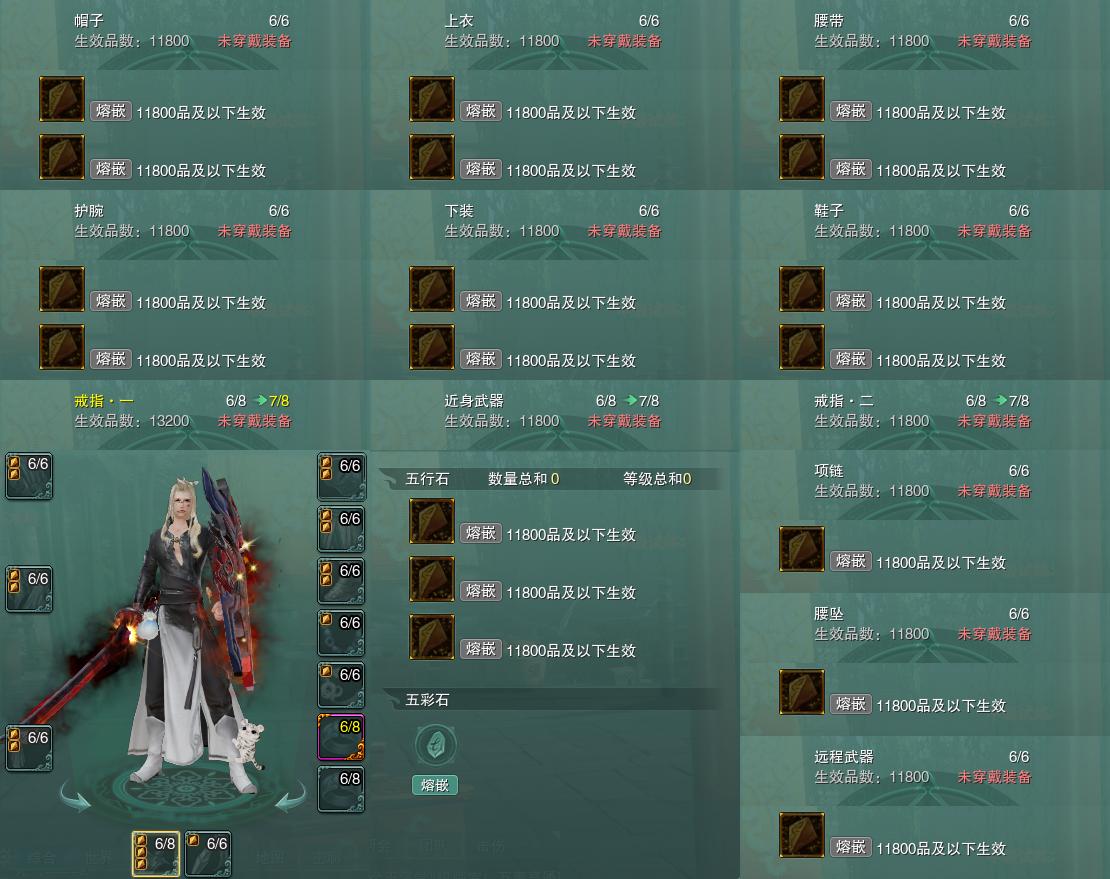Rotate character with left arrow

click(x=76, y=797)
